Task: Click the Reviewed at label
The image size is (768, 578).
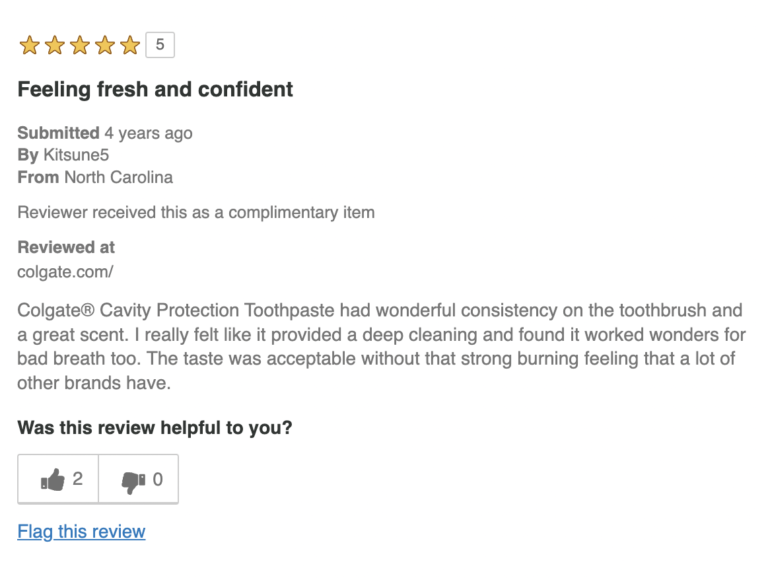Action: (66, 247)
